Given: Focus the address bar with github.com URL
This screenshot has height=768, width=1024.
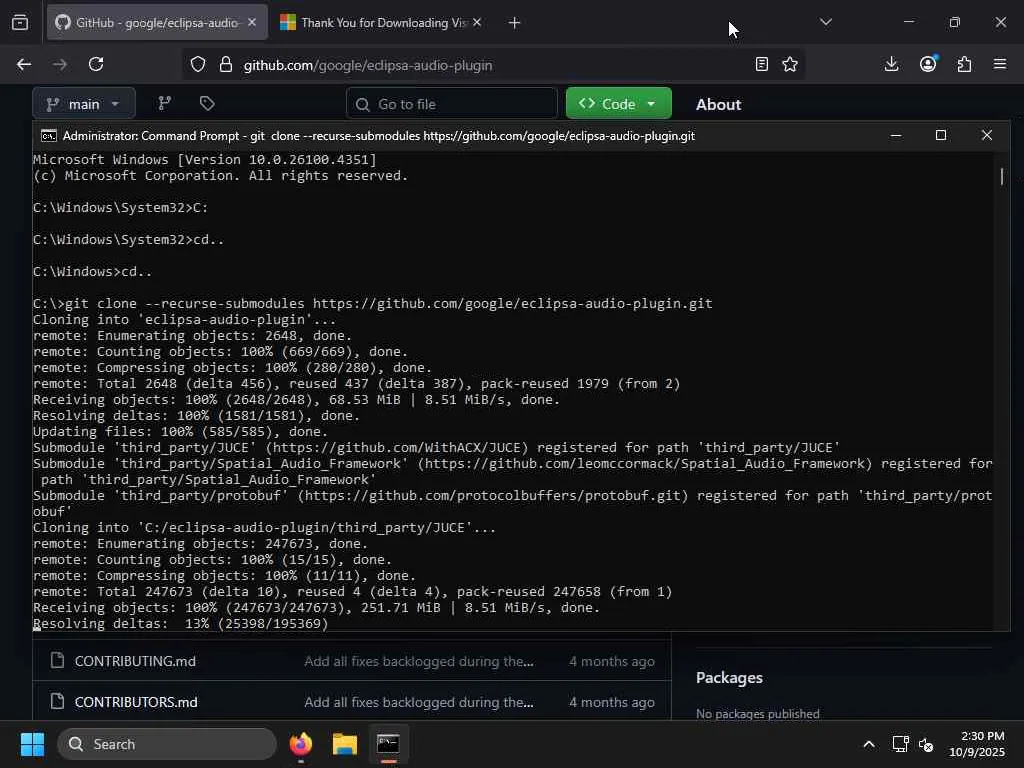Looking at the screenshot, I should (493, 65).
